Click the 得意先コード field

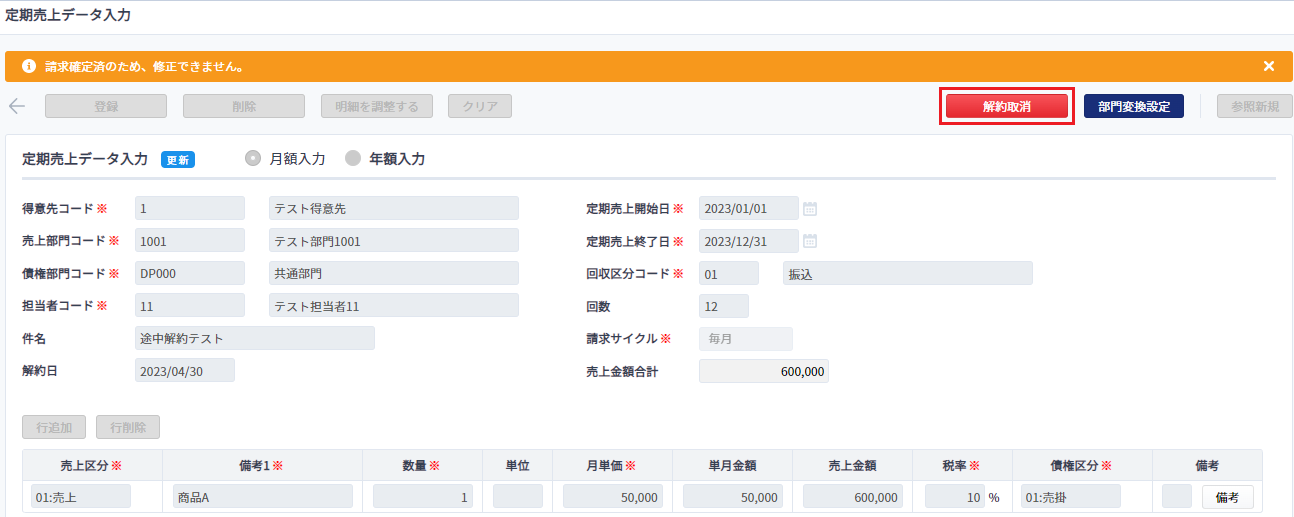pyautogui.click(x=190, y=208)
